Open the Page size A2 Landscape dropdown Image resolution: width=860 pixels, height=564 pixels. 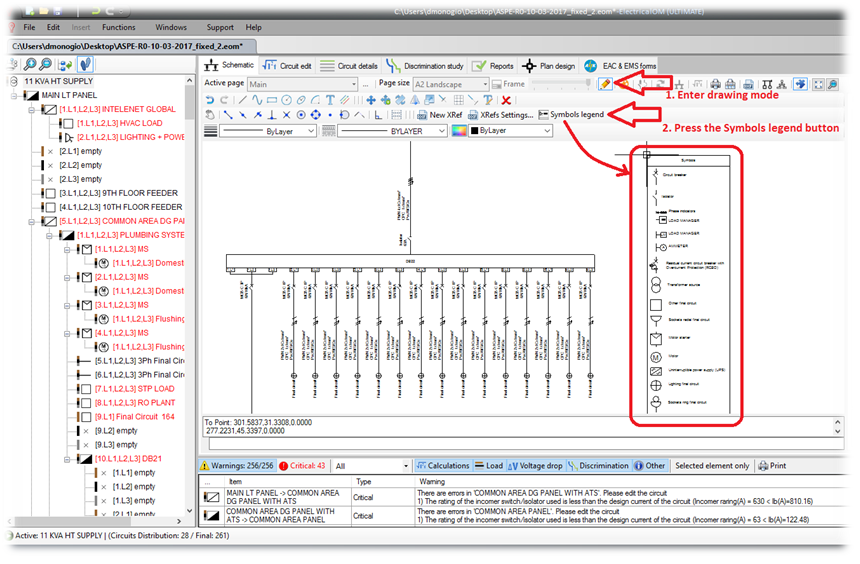click(450, 84)
